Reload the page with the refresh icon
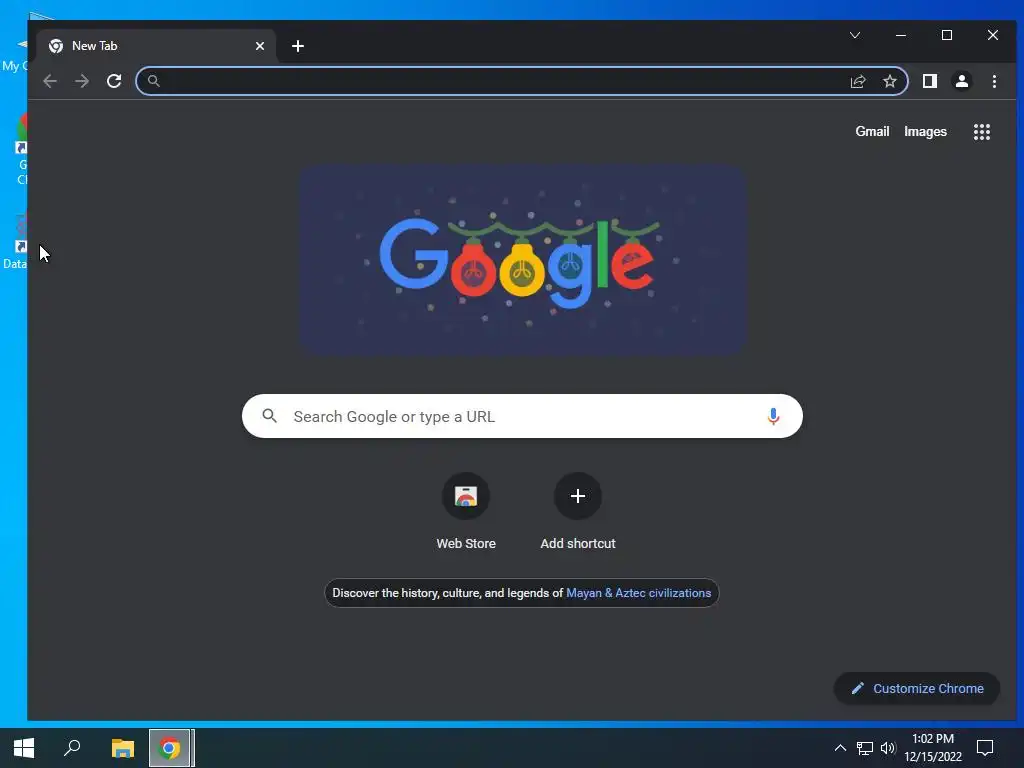The width and height of the screenshot is (1024, 768). [x=114, y=81]
